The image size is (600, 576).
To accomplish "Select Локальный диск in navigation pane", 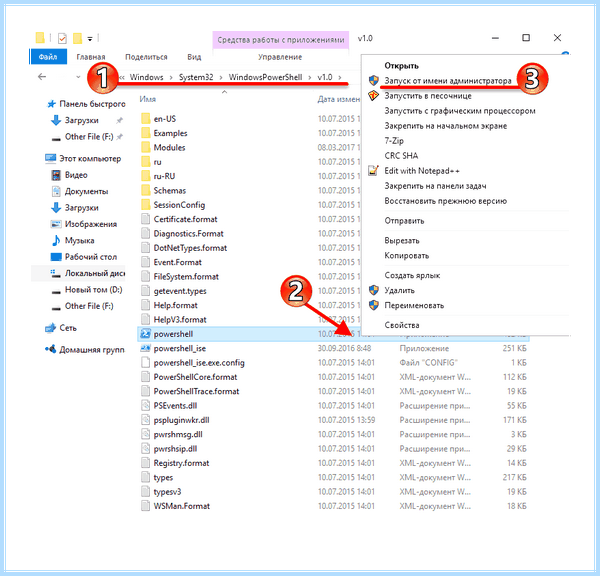I will (78, 273).
